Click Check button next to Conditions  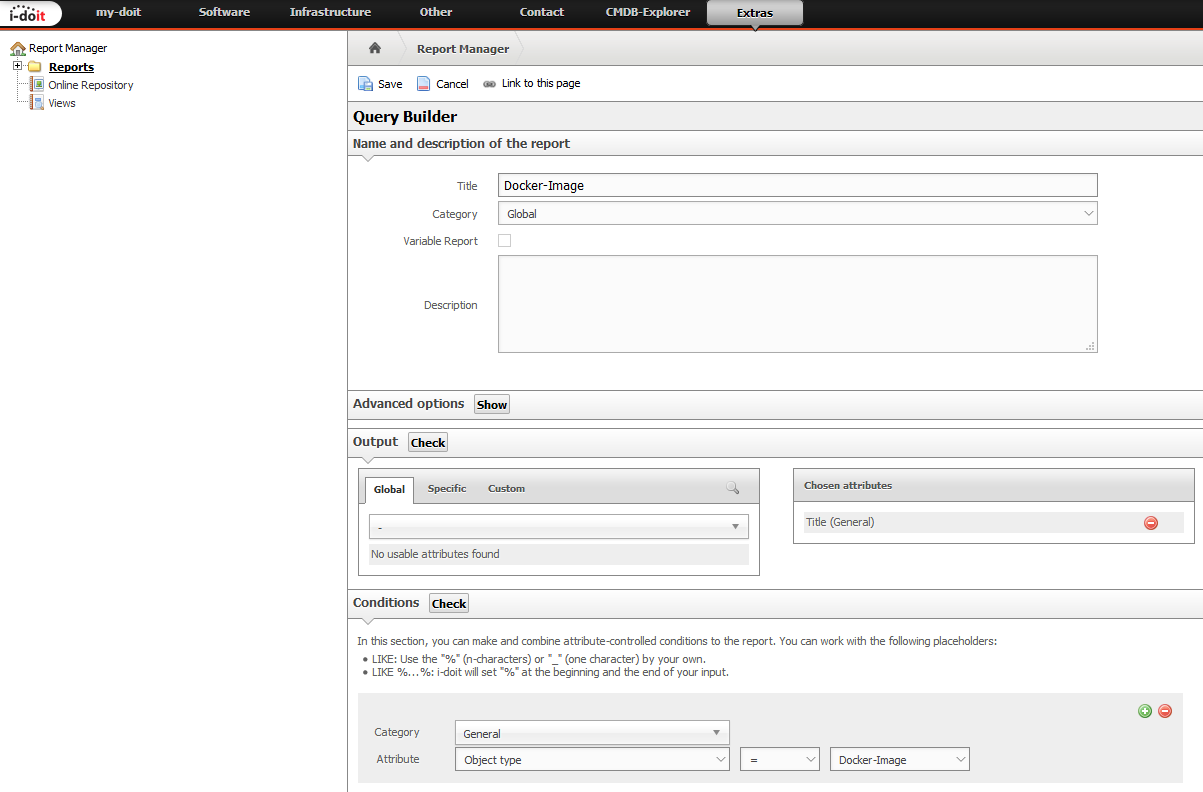tap(449, 603)
